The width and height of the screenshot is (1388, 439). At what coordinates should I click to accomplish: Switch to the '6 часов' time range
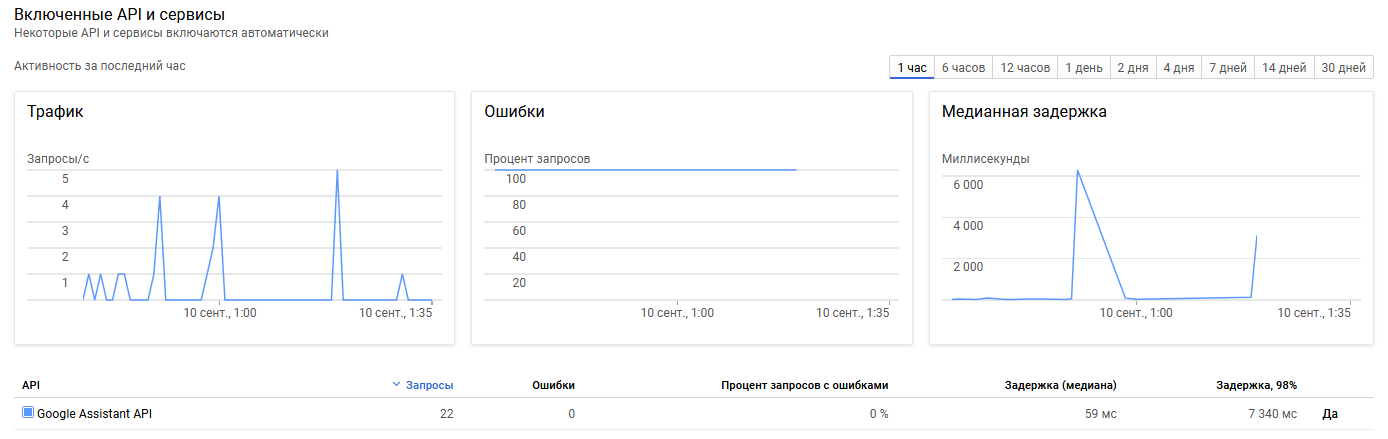(963, 68)
